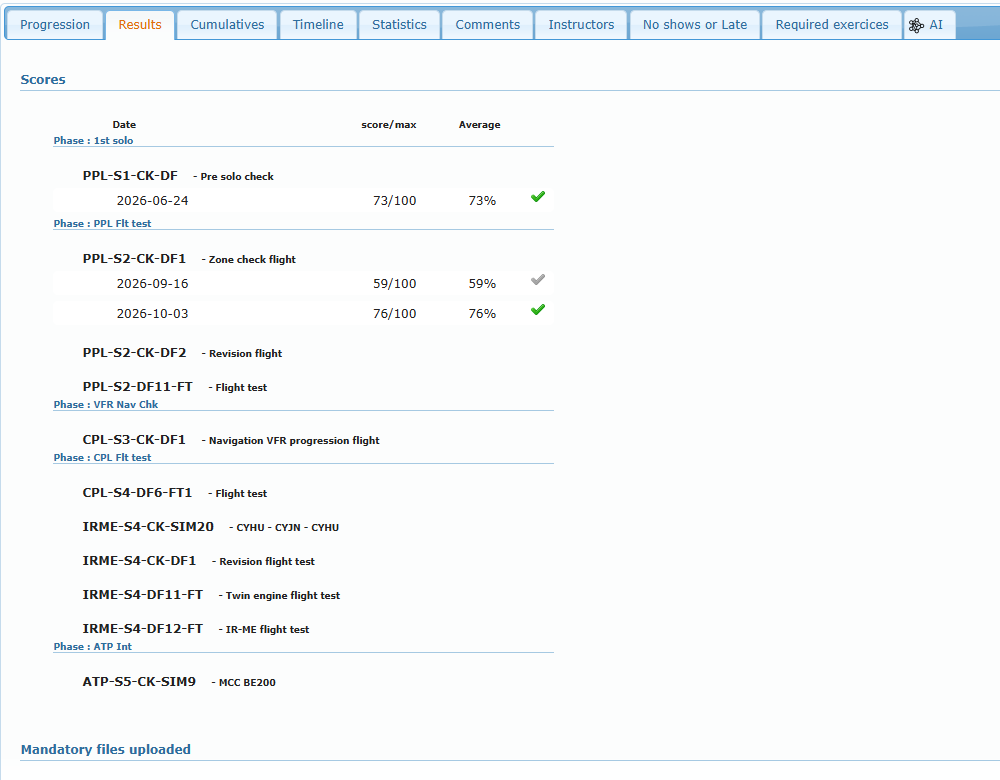This screenshot has height=780, width=1000.
Task: Click IRME-S4-DF12-FT exercise code
Action: pyautogui.click(x=142, y=628)
